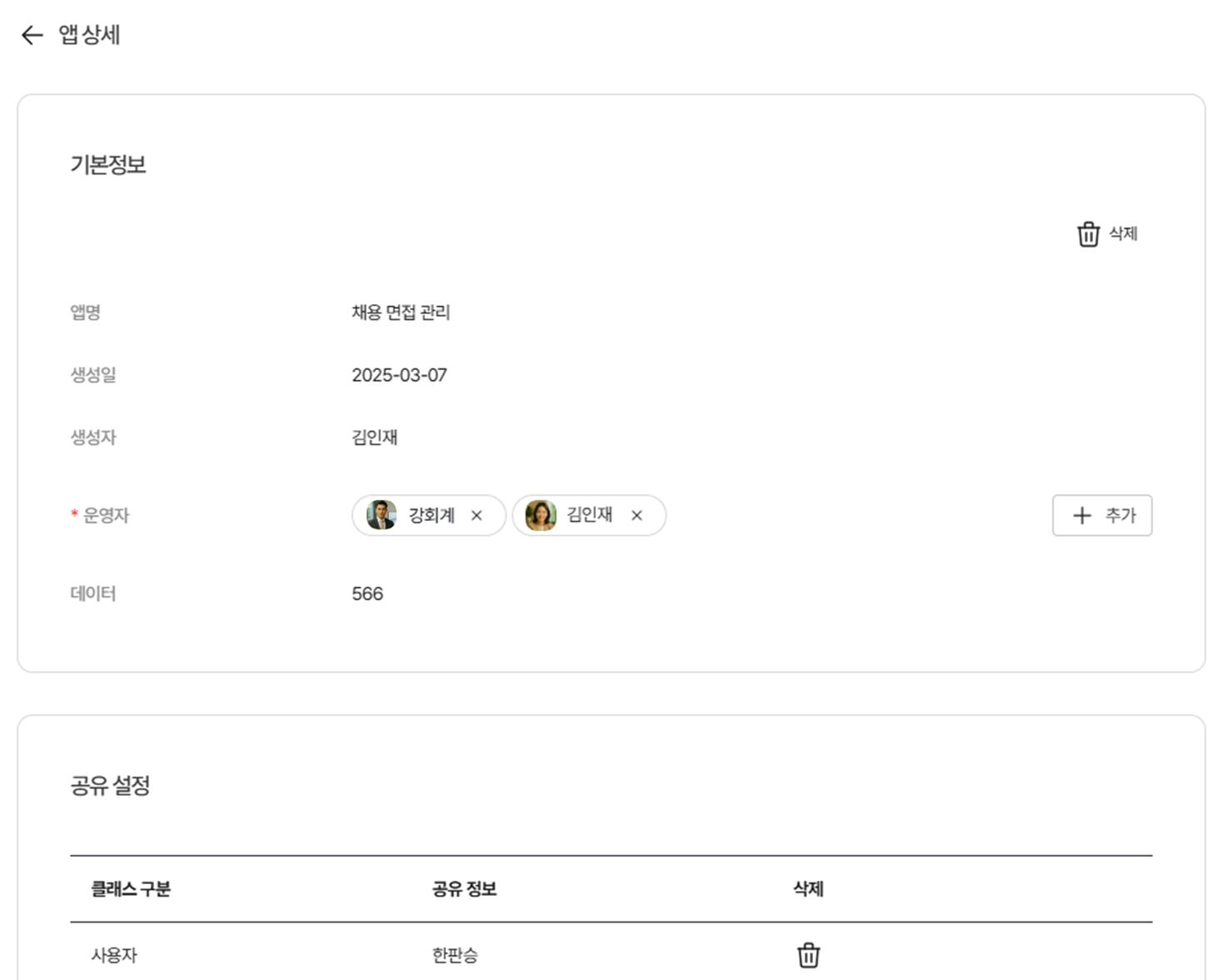
Task: Click the creation date 2025-03-07
Action: click(x=399, y=375)
